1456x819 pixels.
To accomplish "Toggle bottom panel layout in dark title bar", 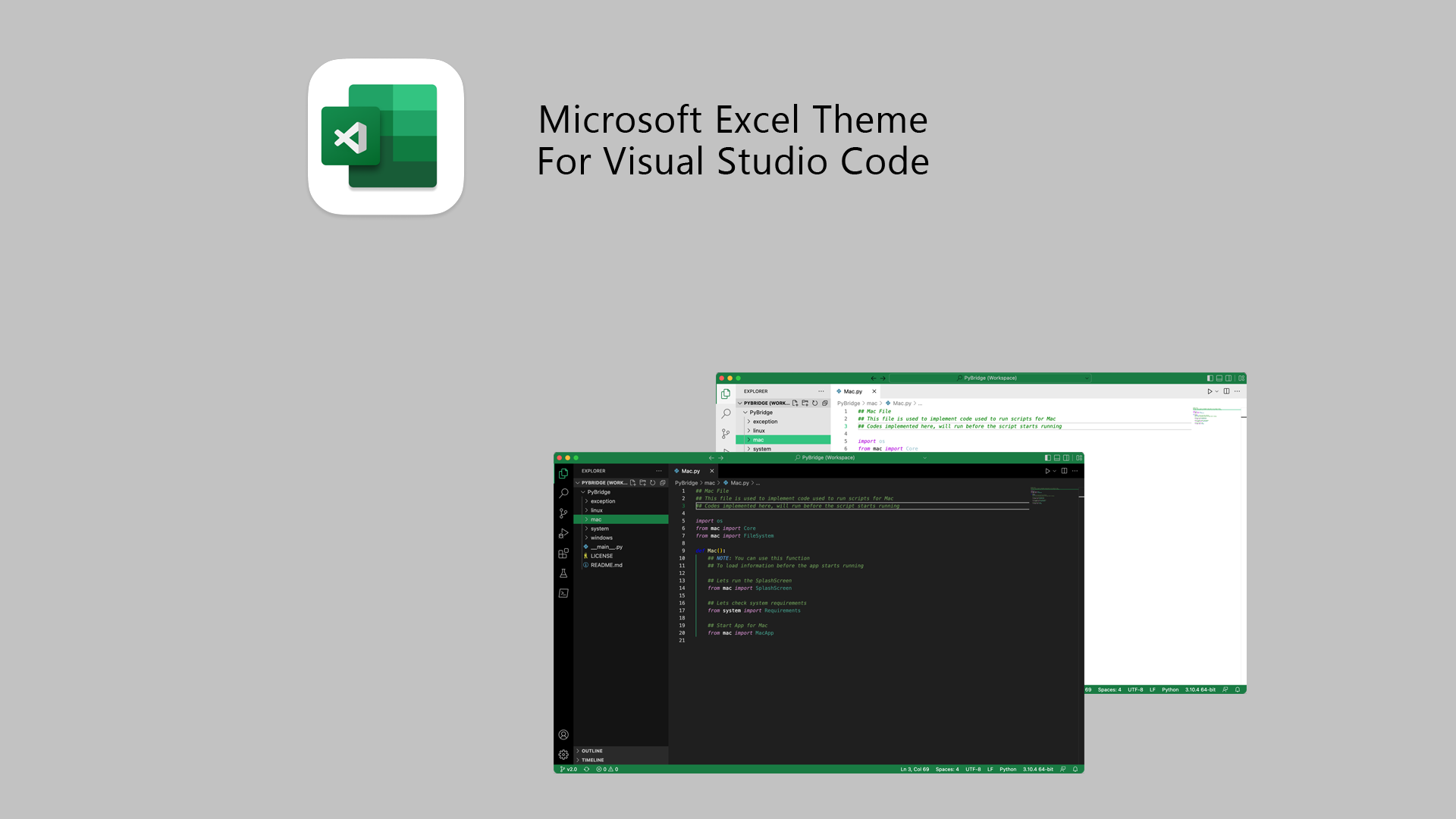I will pyautogui.click(x=1057, y=458).
